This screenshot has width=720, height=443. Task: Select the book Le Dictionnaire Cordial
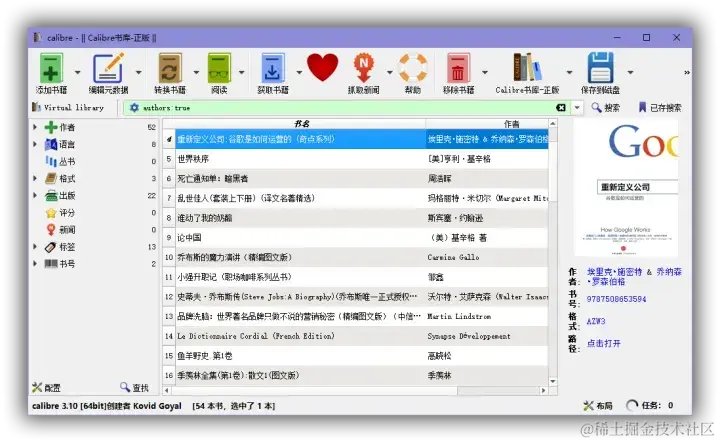point(356,336)
